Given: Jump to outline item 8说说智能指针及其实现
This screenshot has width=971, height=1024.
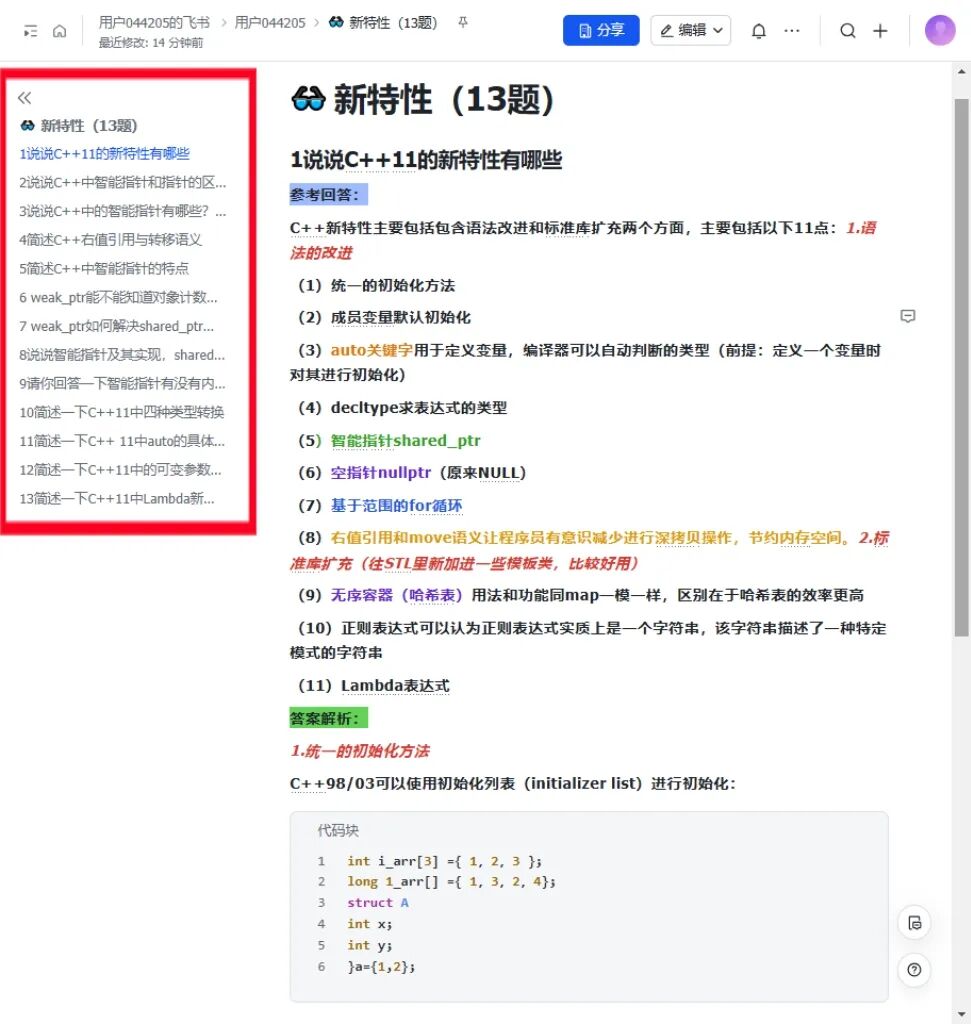Looking at the screenshot, I should click(122, 355).
